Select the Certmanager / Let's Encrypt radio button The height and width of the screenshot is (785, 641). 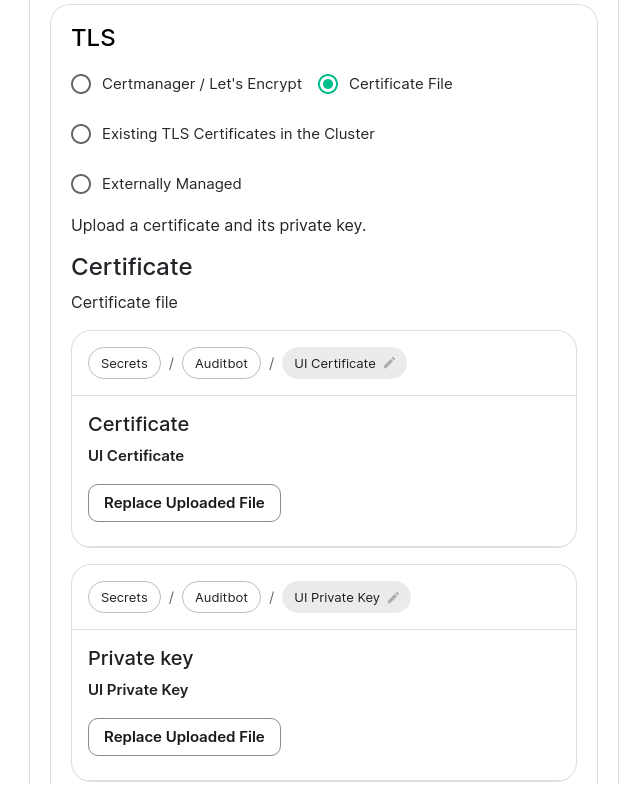(x=81, y=84)
